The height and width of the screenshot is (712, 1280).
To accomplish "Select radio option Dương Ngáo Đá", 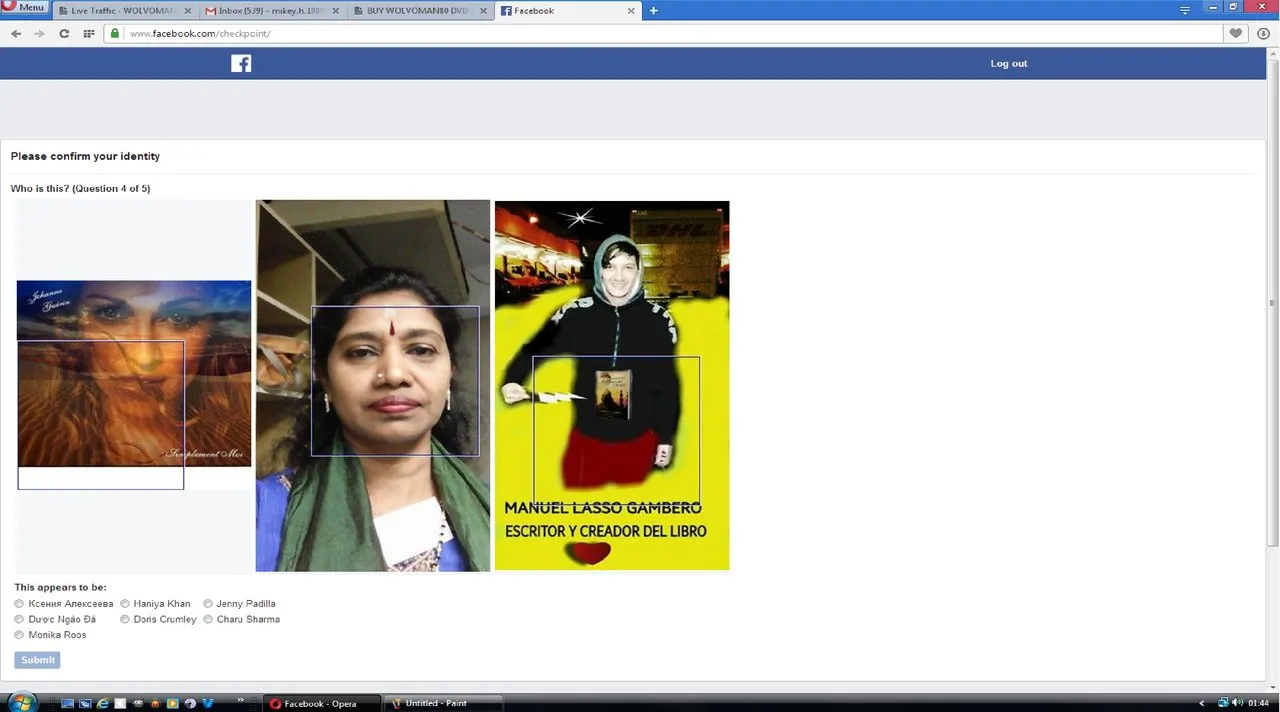I will click(x=19, y=619).
